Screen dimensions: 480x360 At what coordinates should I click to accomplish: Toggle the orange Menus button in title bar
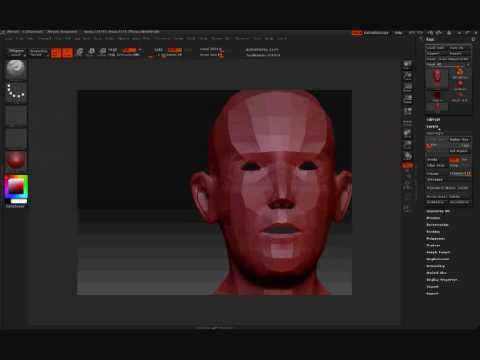[357, 33]
